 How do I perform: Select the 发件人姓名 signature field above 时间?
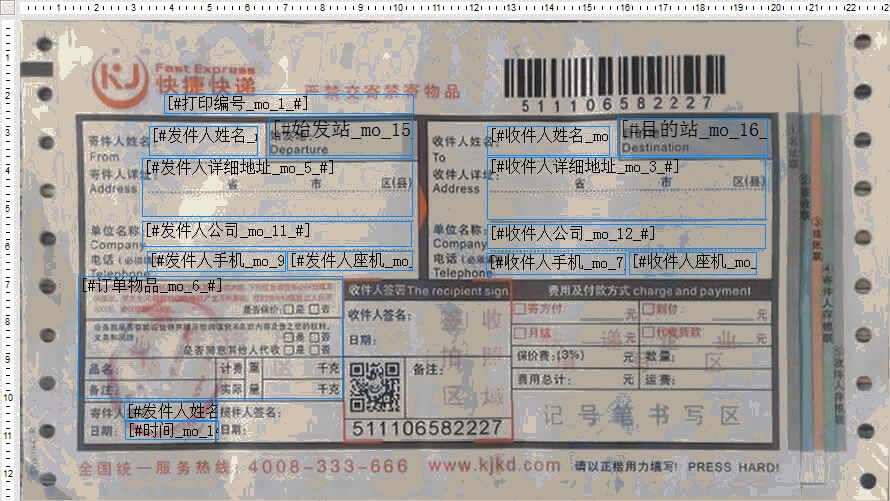[171, 411]
